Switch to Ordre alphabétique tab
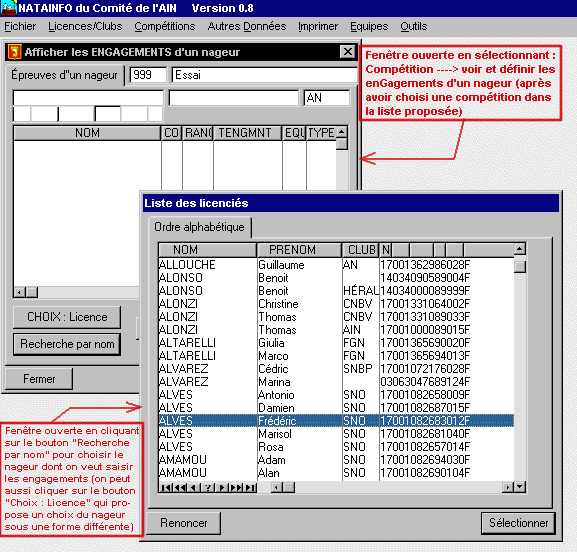Viewport: 577px width, 552px height. [x=199, y=227]
